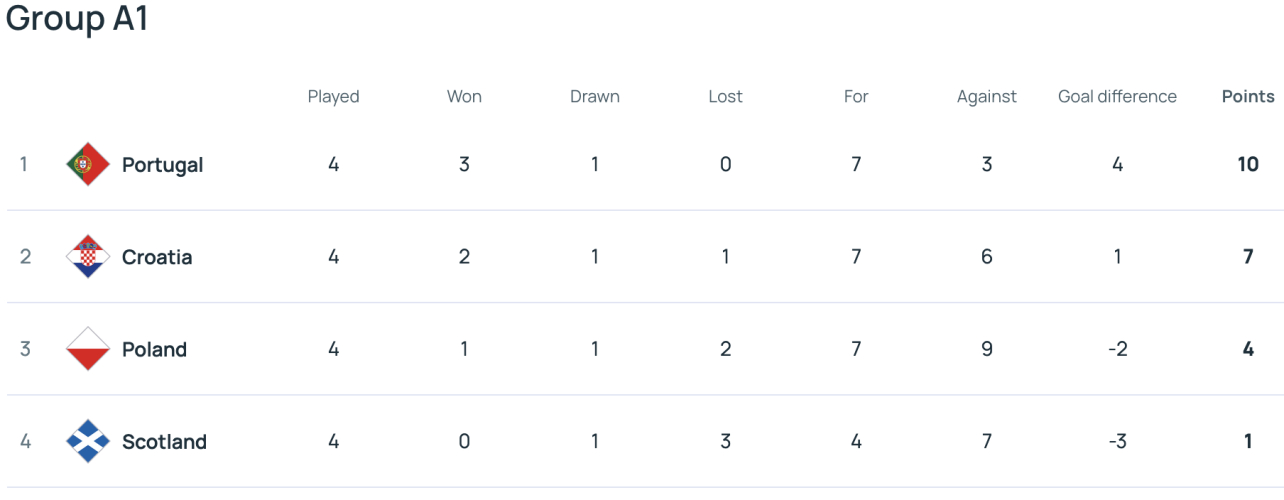Viewport: 1284px width, 500px height.
Task: Open the Portugal team link
Action: pyautogui.click(x=162, y=165)
